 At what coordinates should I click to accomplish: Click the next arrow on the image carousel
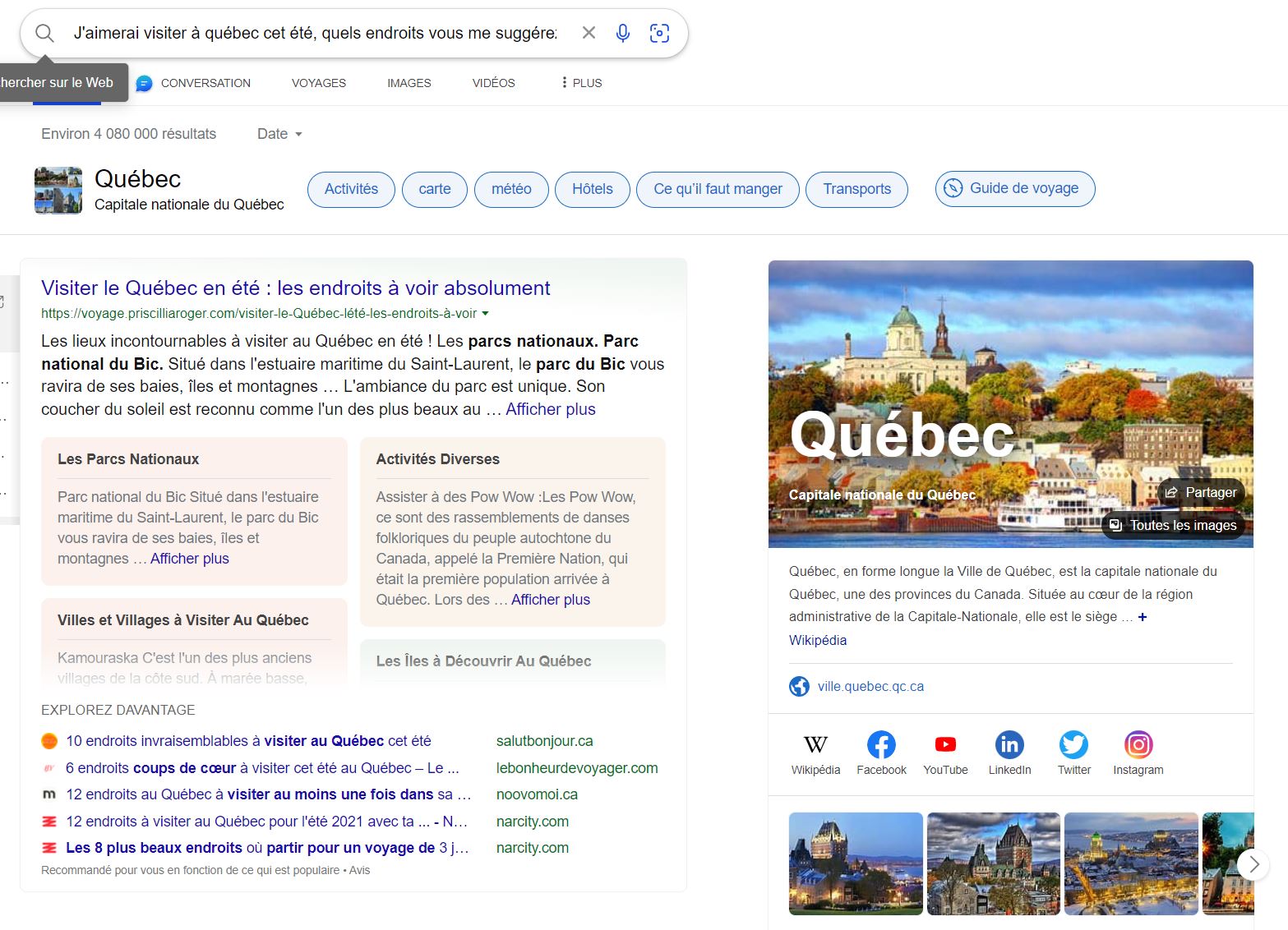pos(1253,864)
